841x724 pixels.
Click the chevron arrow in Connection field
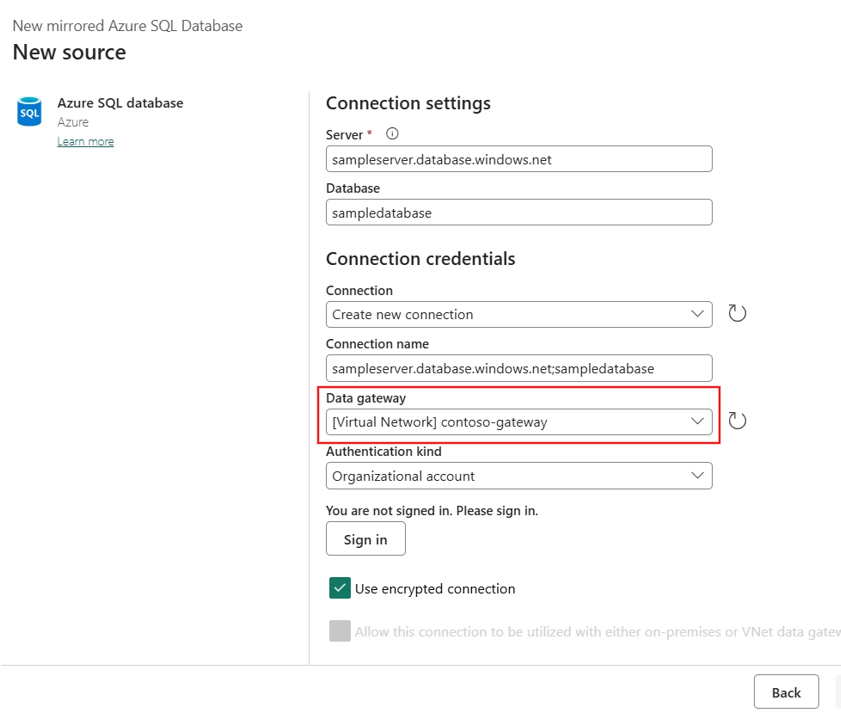coord(697,314)
